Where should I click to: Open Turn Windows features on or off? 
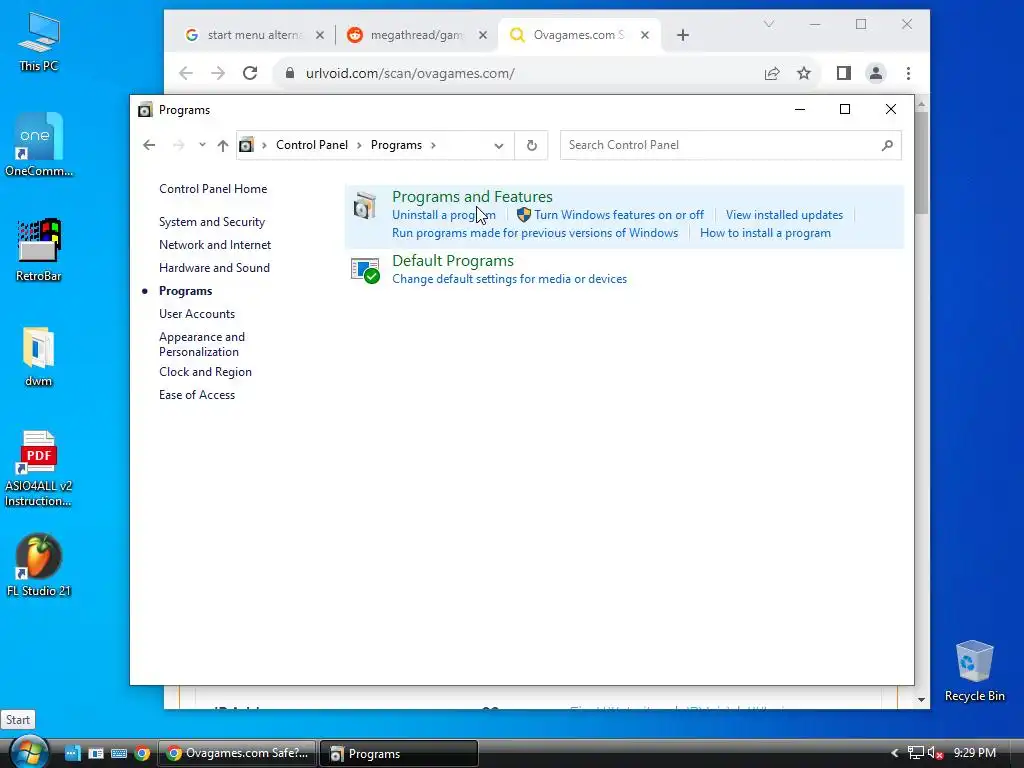[x=618, y=215]
